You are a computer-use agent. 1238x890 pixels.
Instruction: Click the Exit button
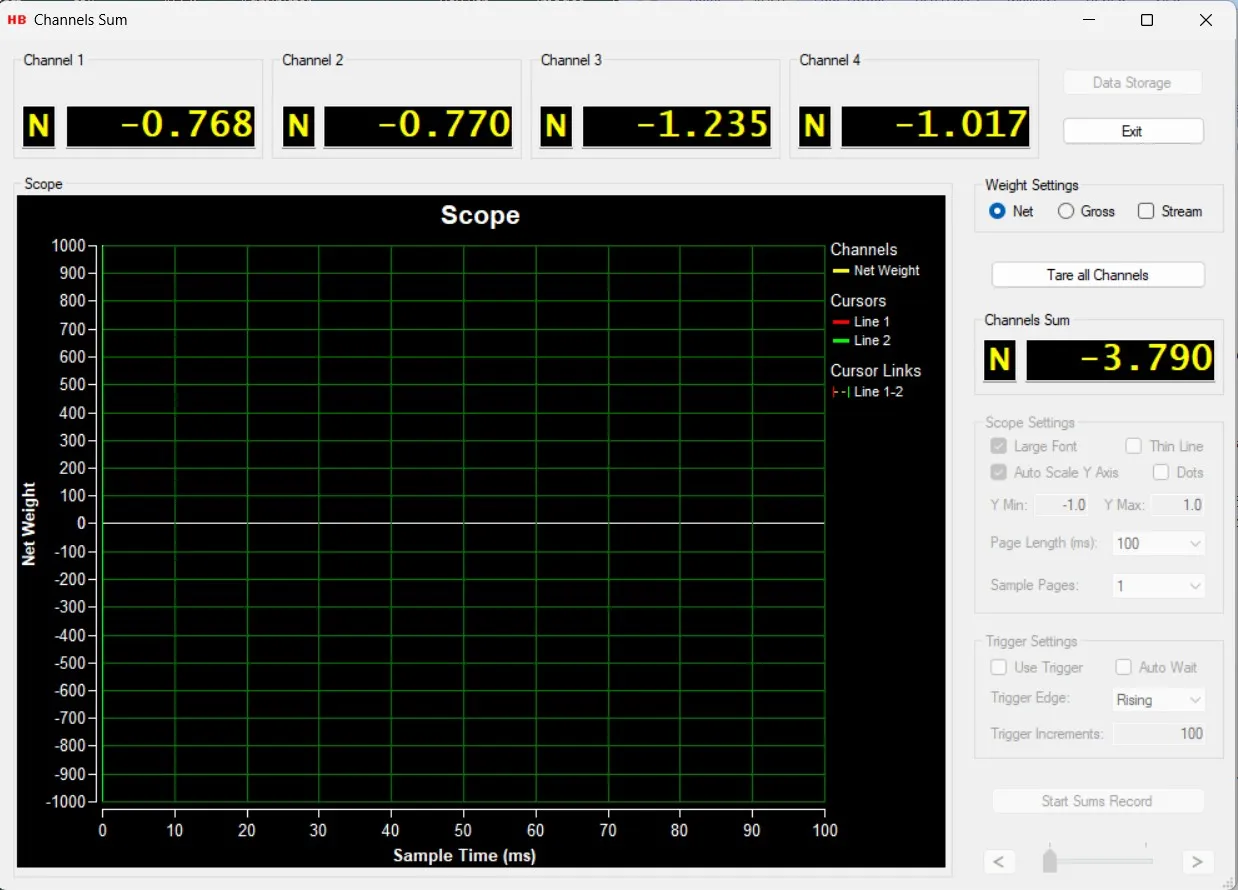(1132, 131)
